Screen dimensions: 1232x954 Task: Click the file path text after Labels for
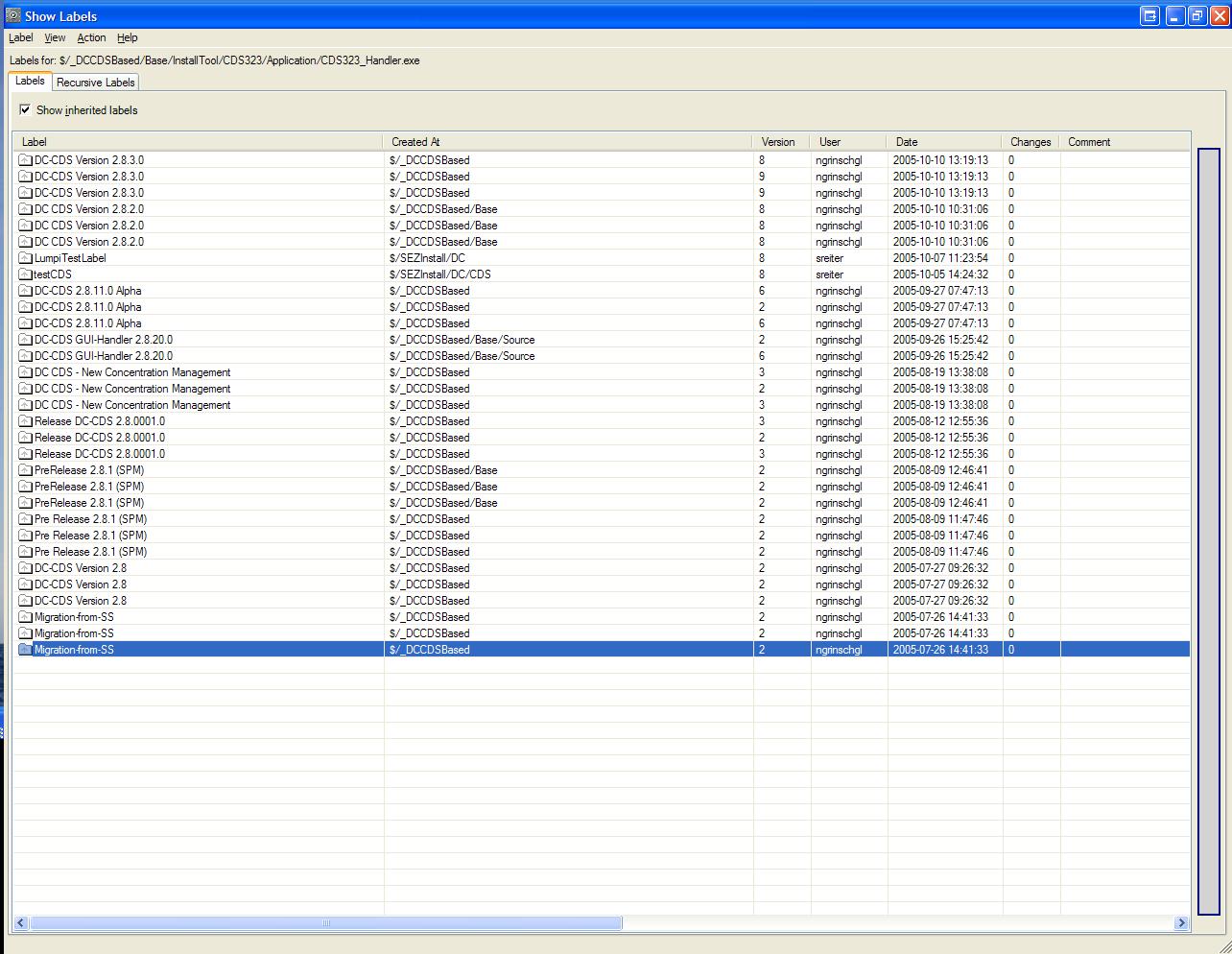click(239, 60)
